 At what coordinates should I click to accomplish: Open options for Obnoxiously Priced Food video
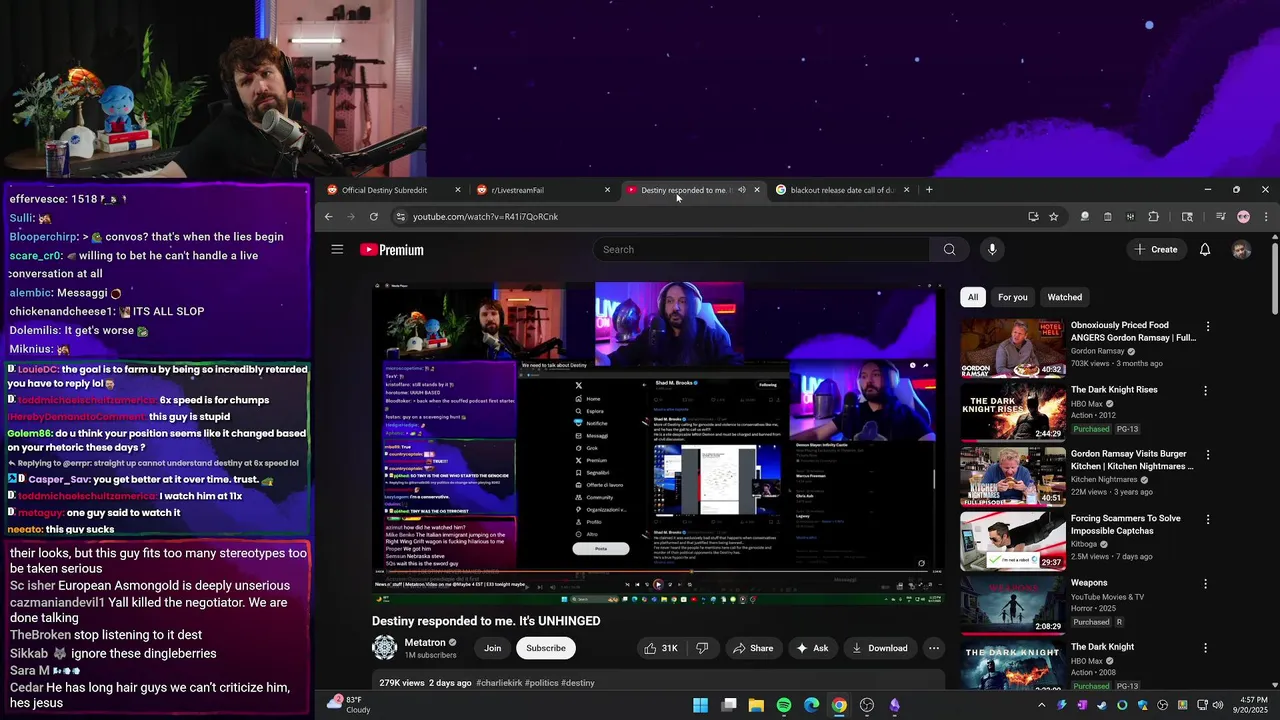(x=1207, y=326)
